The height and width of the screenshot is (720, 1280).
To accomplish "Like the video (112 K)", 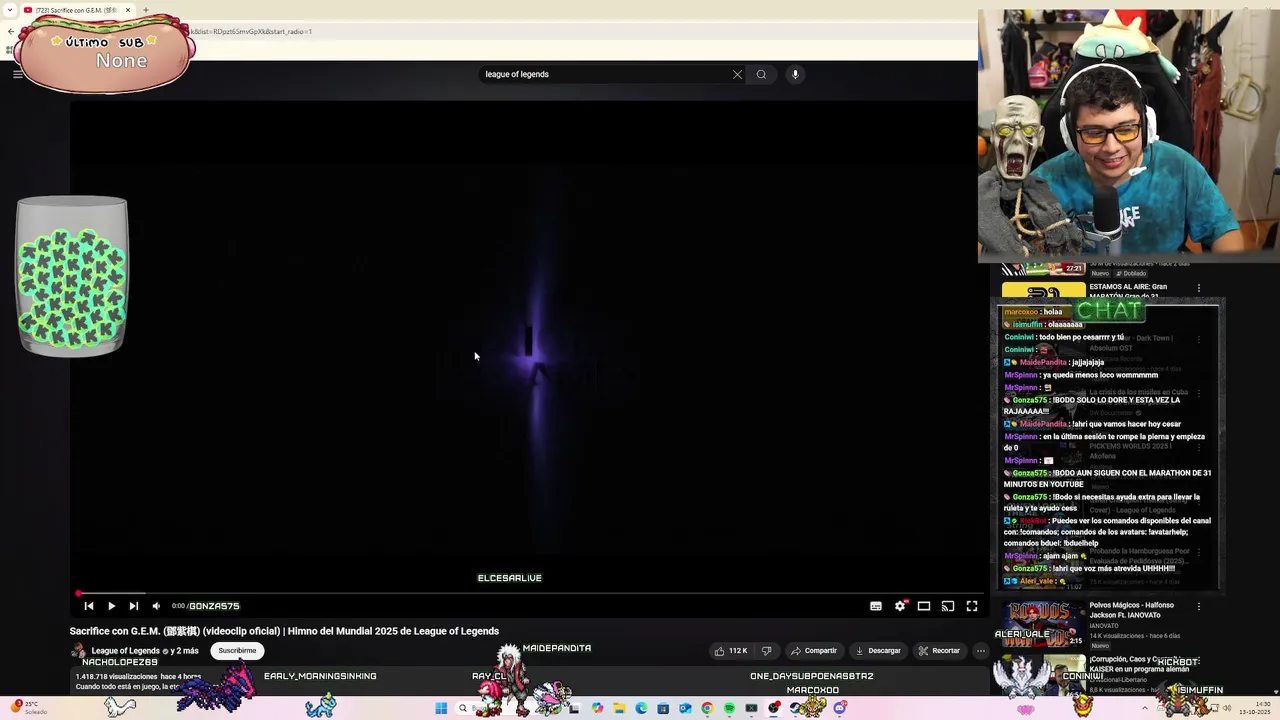I will tap(731, 651).
